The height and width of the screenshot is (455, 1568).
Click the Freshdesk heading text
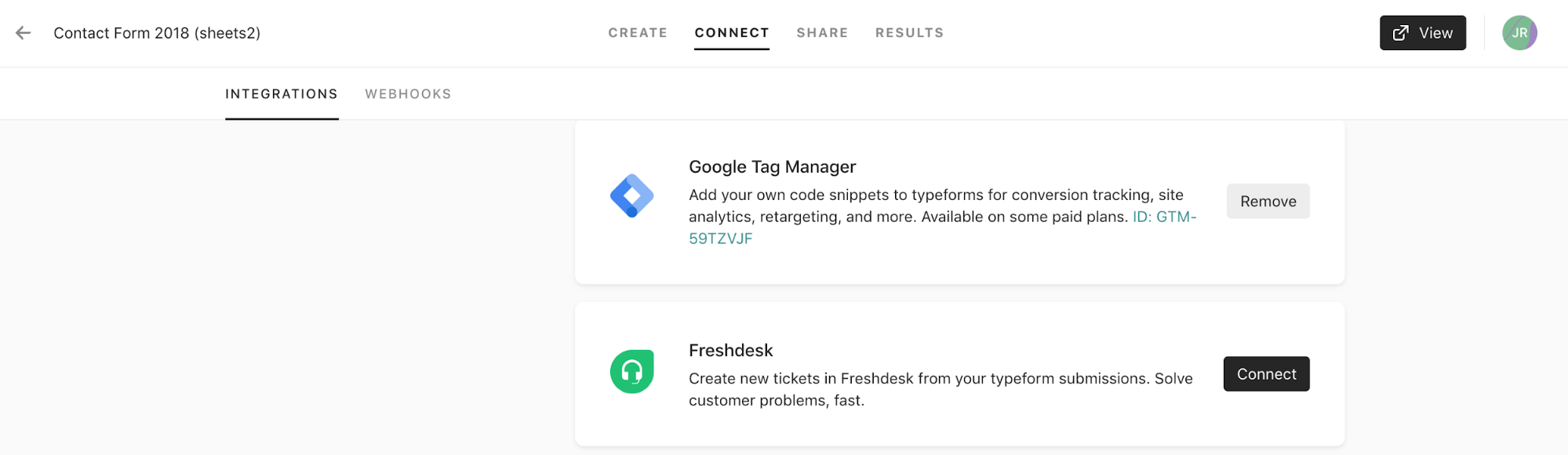730,351
